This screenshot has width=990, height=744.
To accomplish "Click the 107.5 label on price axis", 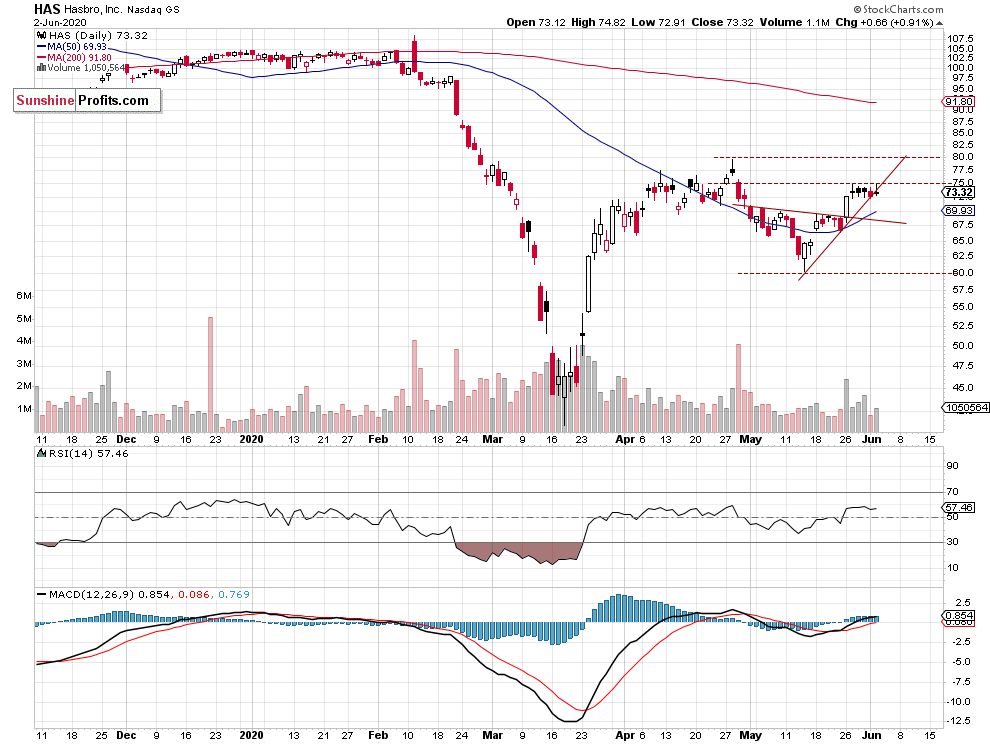I will pos(960,39).
